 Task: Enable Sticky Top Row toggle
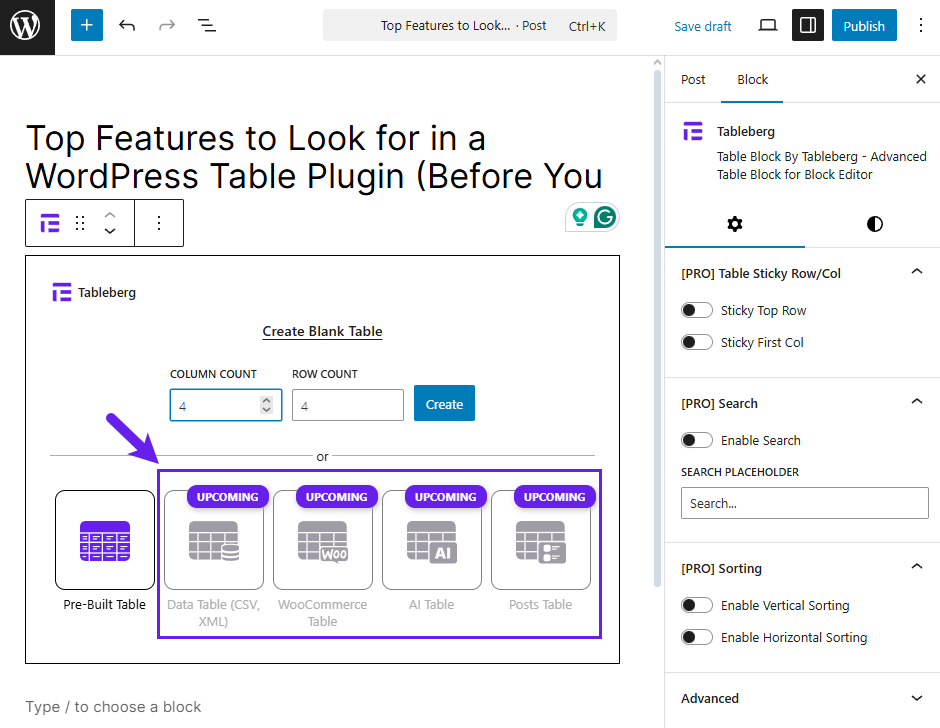pyautogui.click(x=697, y=310)
